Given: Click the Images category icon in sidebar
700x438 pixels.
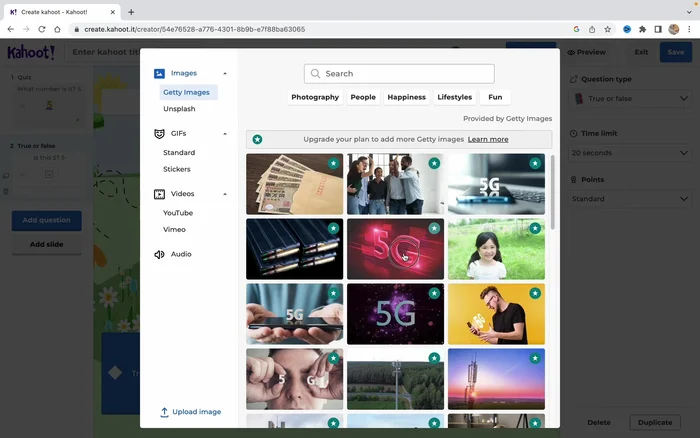Looking at the screenshot, I should 160,73.
